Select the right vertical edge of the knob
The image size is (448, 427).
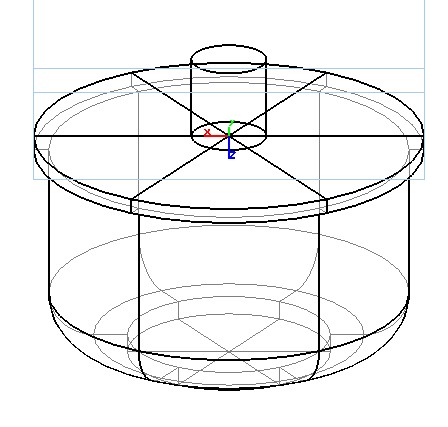266,99
